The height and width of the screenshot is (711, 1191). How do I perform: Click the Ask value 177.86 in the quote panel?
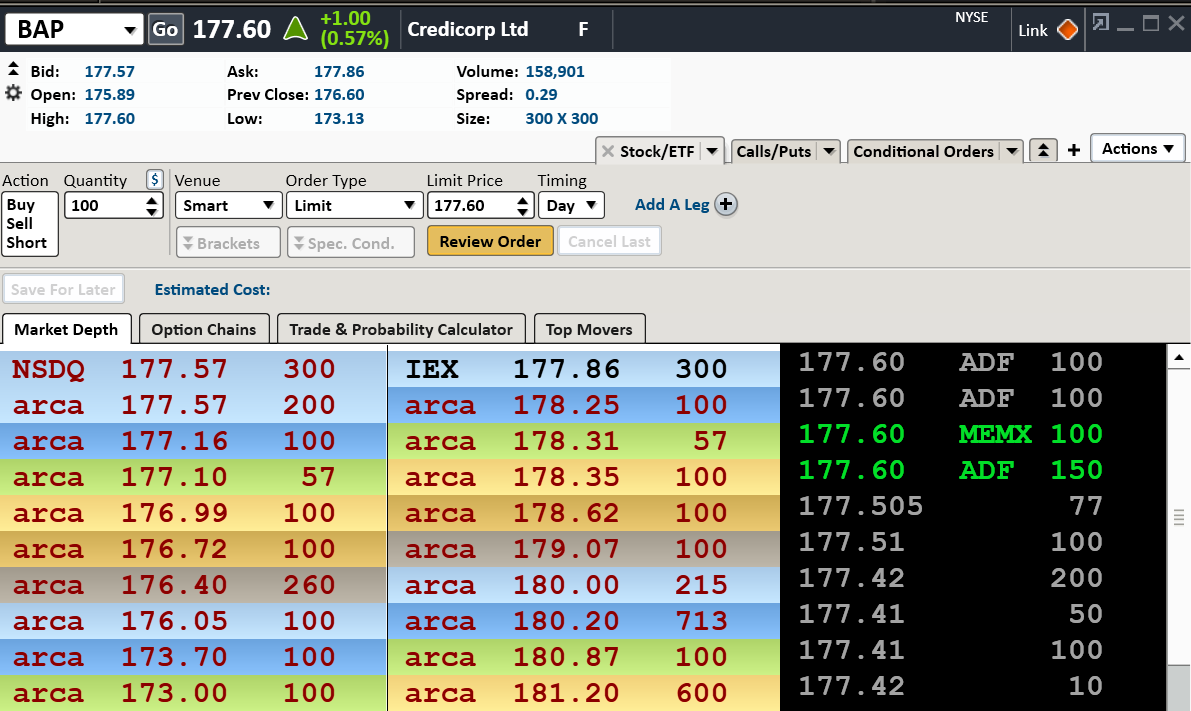(339, 71)
